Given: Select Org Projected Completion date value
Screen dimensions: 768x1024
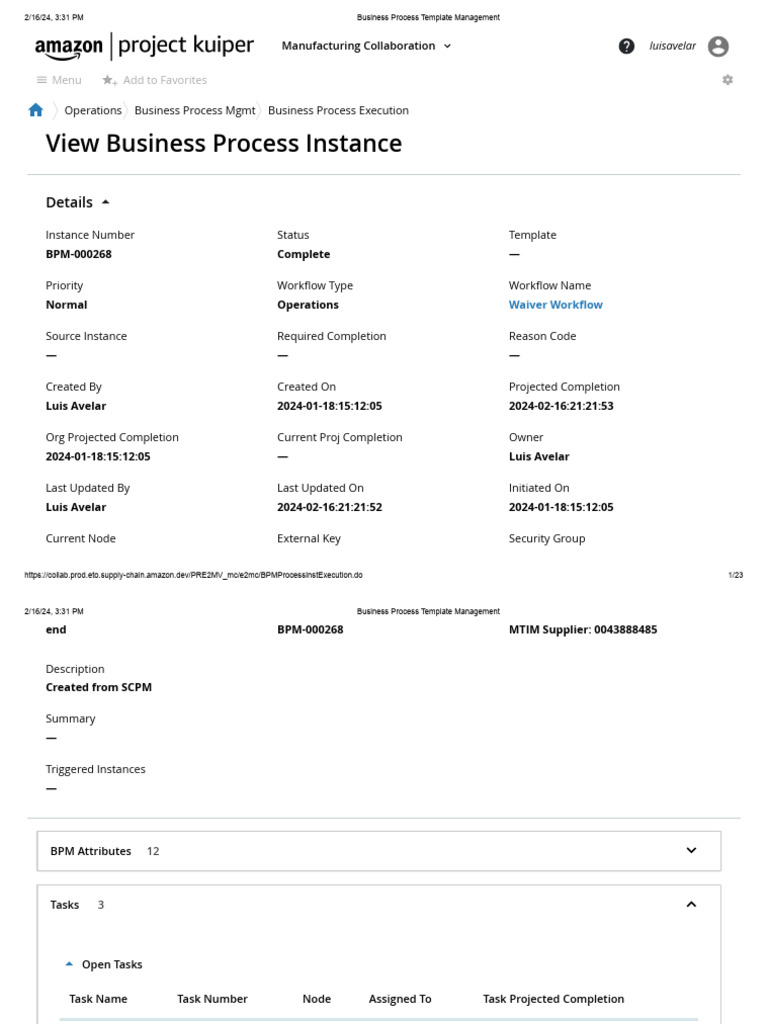Looking at the screenshot, I should (x=98, y=456).
